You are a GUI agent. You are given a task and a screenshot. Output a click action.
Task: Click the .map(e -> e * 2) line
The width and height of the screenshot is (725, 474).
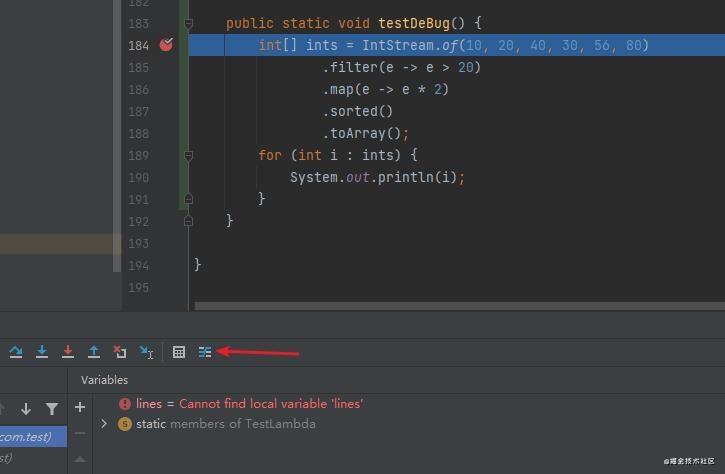coord(386,89)
